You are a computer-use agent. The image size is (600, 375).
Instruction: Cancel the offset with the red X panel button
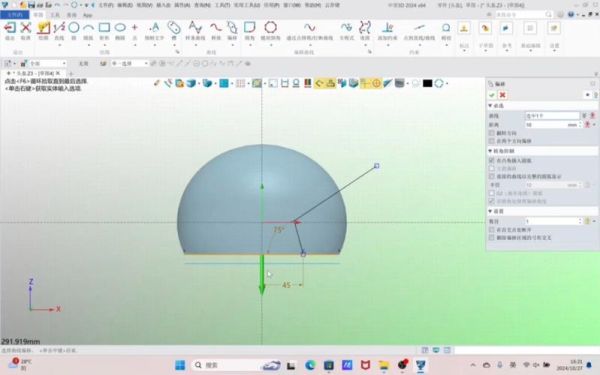click(502, 95)
